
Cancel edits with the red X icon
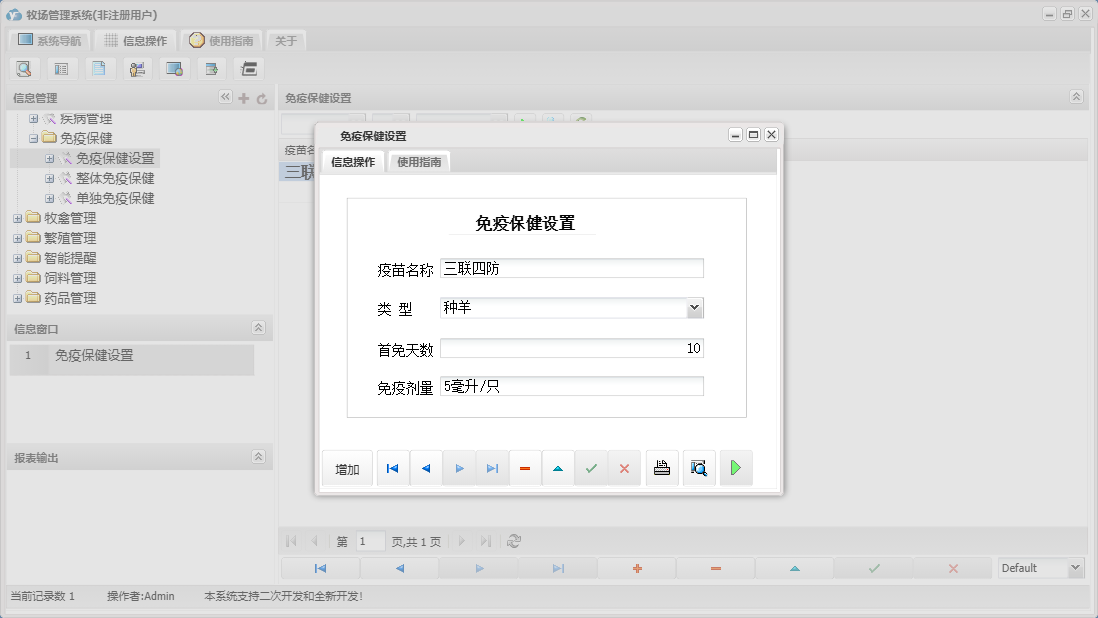click(x=624, y=467)
